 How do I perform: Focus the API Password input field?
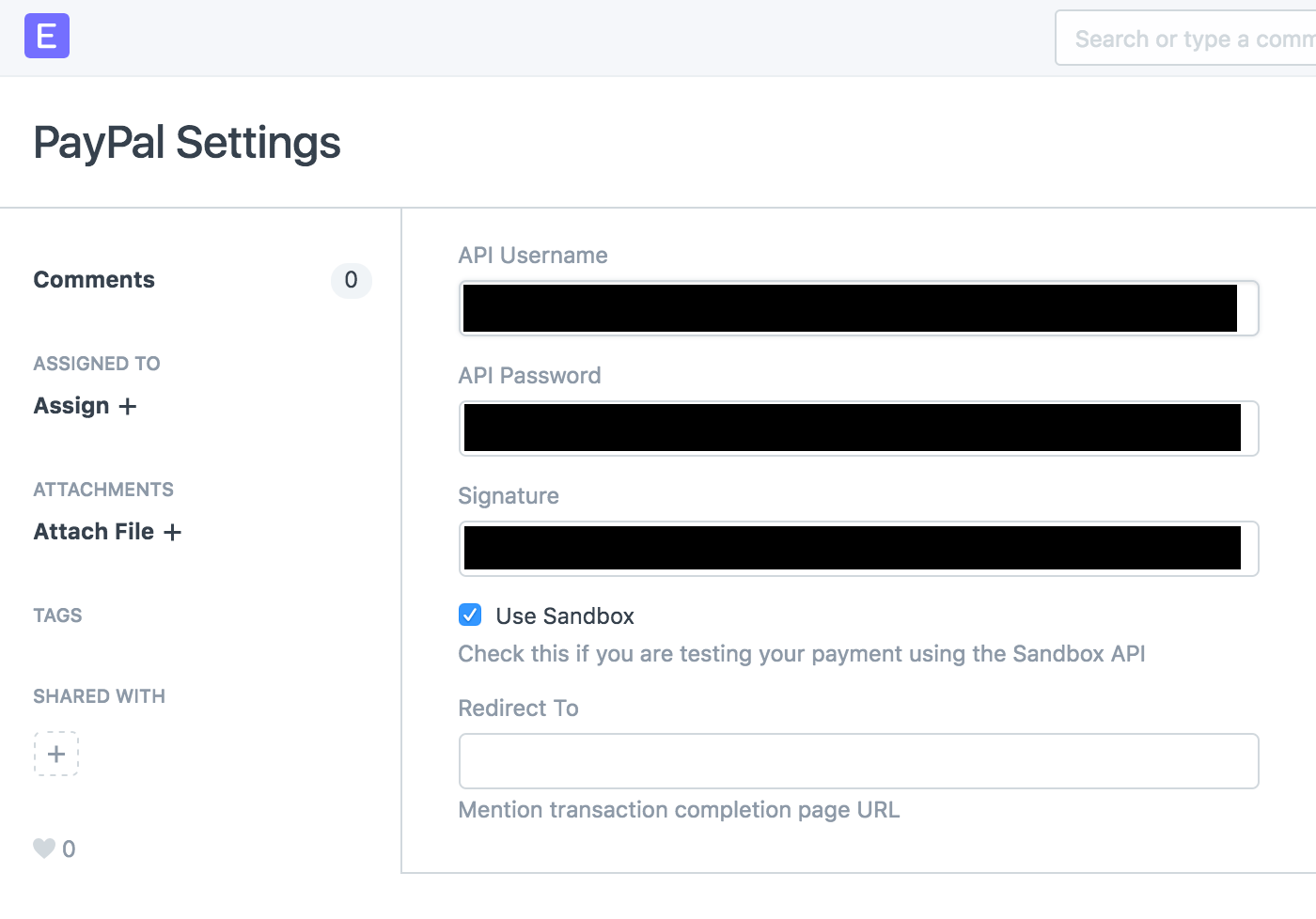[858, 428]
